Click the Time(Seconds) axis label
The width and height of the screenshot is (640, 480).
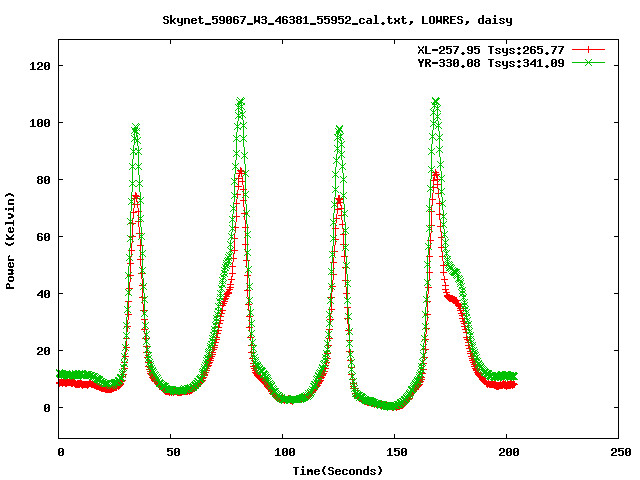338,471
